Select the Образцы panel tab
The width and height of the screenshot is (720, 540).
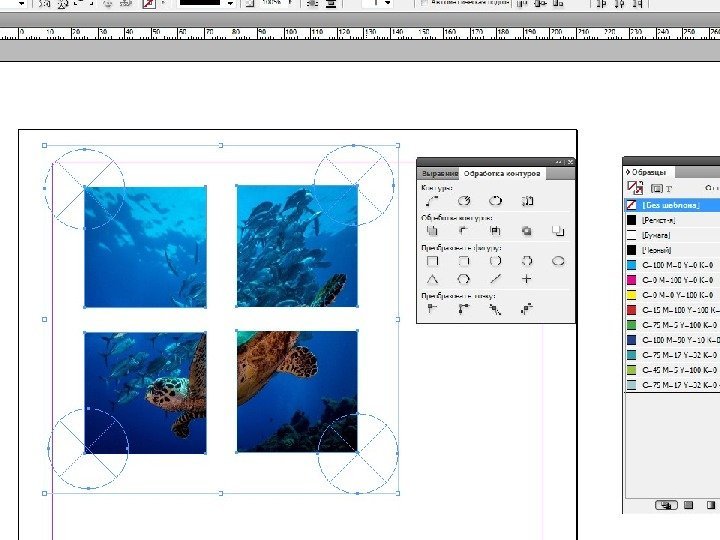tap(648, 172)
